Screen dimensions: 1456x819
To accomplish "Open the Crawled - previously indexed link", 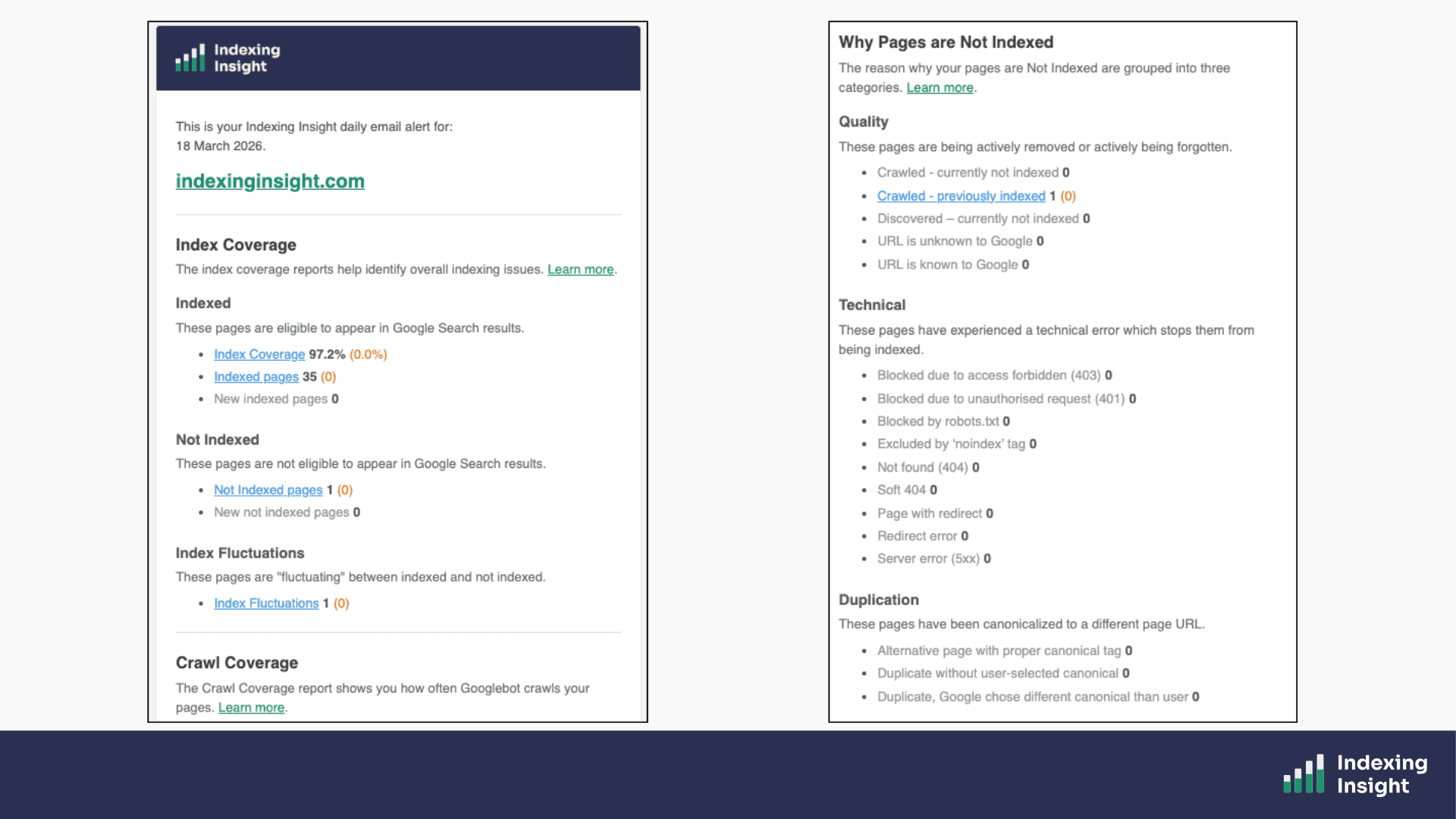I will [x=961, y=196].
